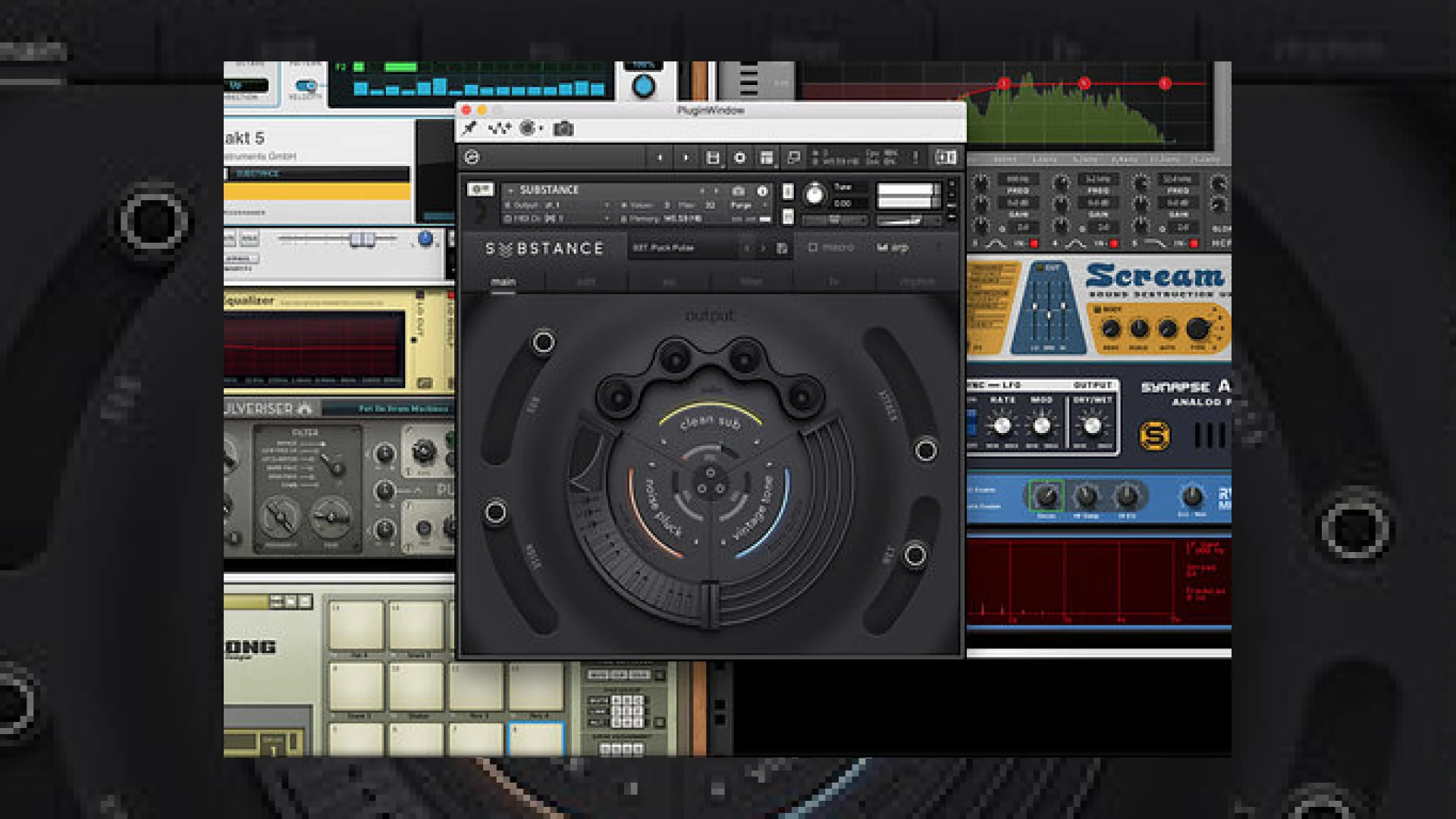Click the Scream device logo
The image size is (1456, 819).
[1156, 275]
